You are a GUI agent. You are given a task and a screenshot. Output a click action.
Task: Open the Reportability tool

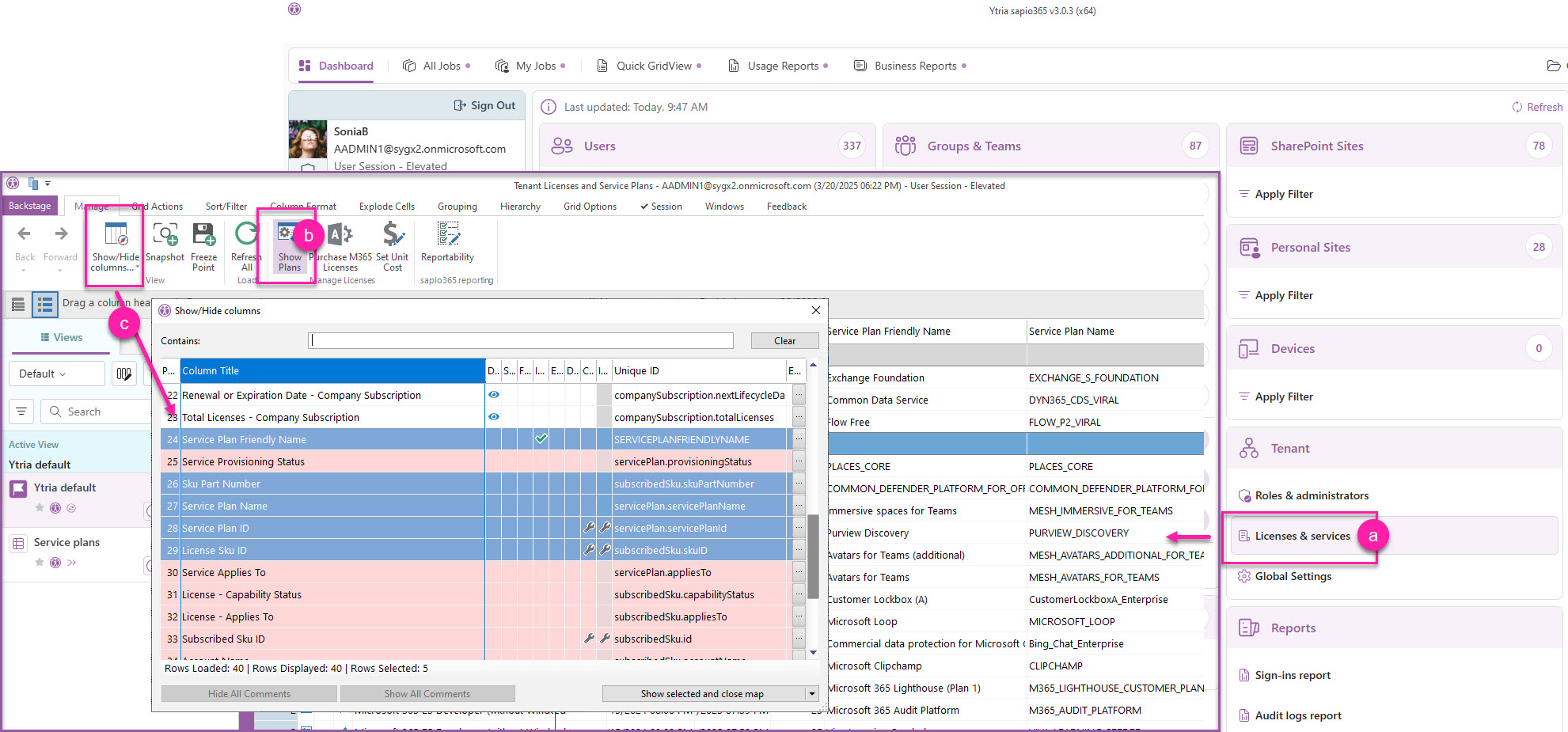[x=447, y=242]
